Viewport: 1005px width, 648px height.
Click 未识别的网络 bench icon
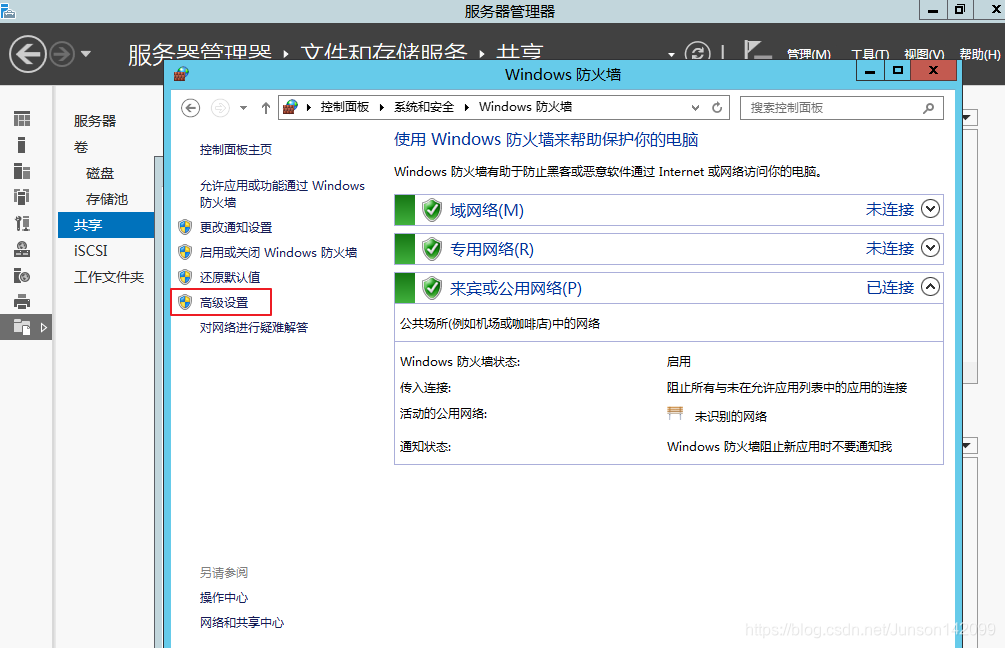point(675,413)
